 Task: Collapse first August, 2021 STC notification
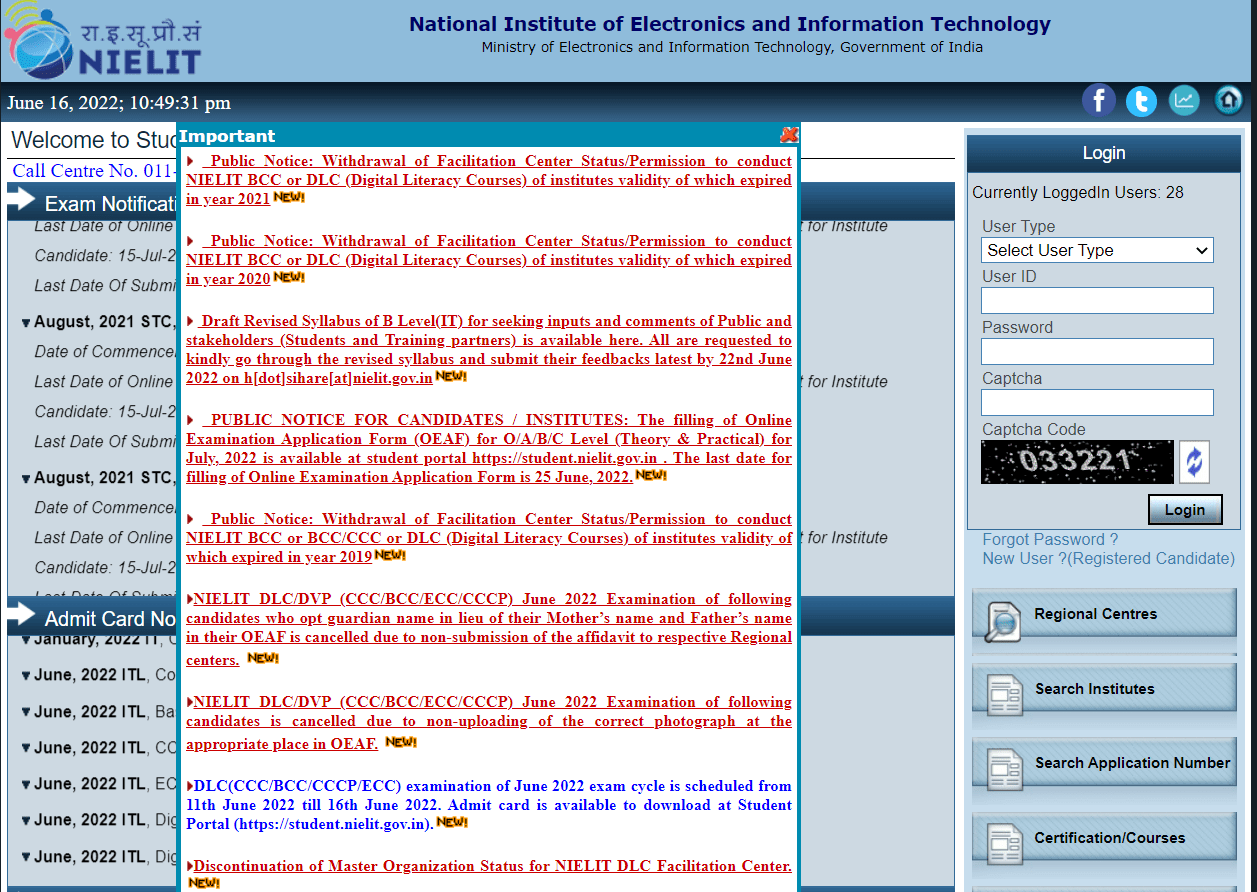tap(26, 322)
